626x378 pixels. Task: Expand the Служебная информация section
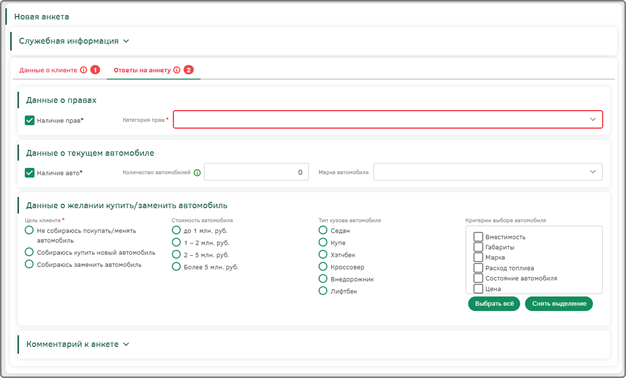point(74,41)
